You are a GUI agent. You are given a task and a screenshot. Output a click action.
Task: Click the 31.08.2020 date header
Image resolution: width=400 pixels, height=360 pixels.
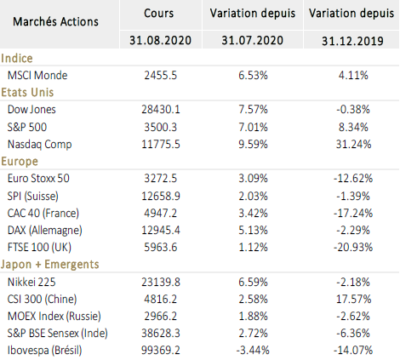(x=160, y=40)
